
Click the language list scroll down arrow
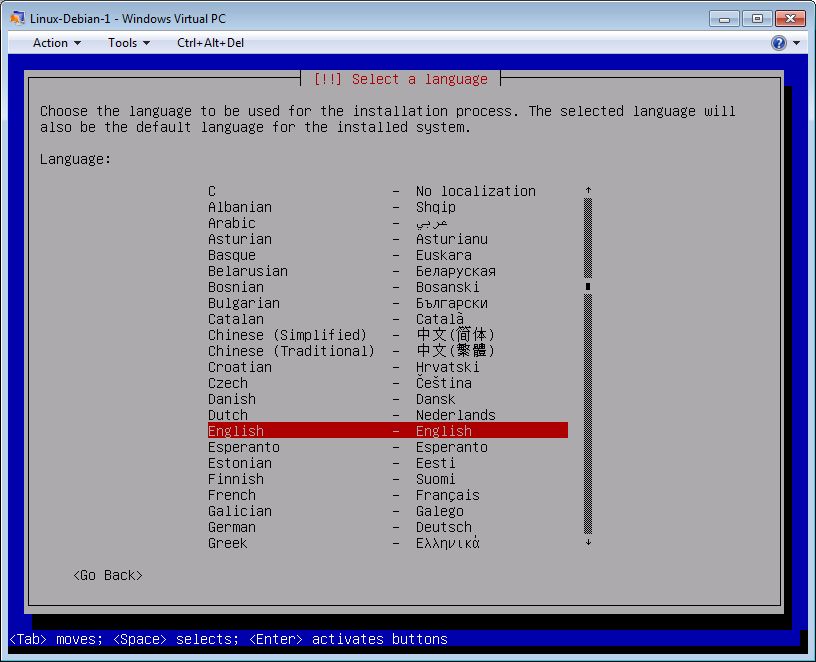coord(588,542)
